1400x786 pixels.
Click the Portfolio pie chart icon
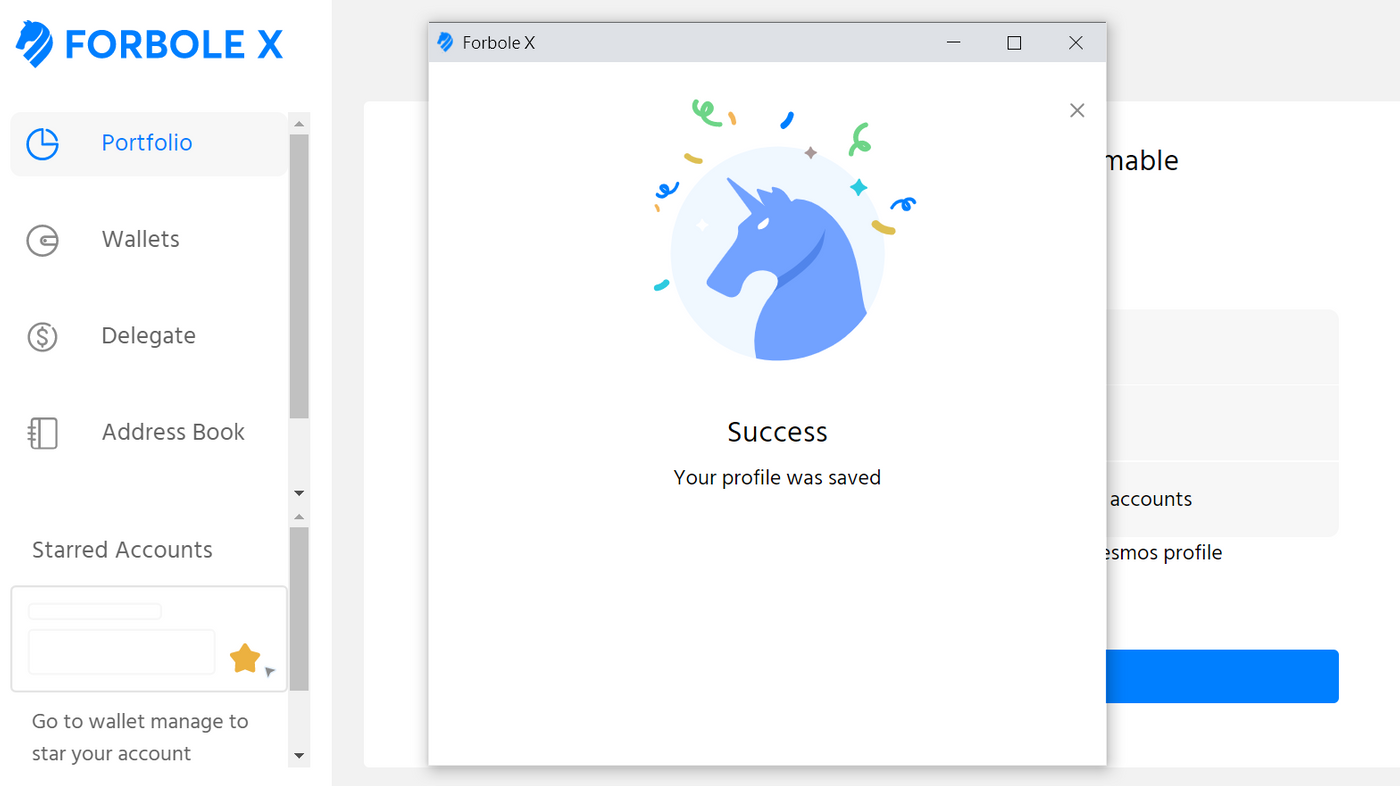tap(42, 144)
